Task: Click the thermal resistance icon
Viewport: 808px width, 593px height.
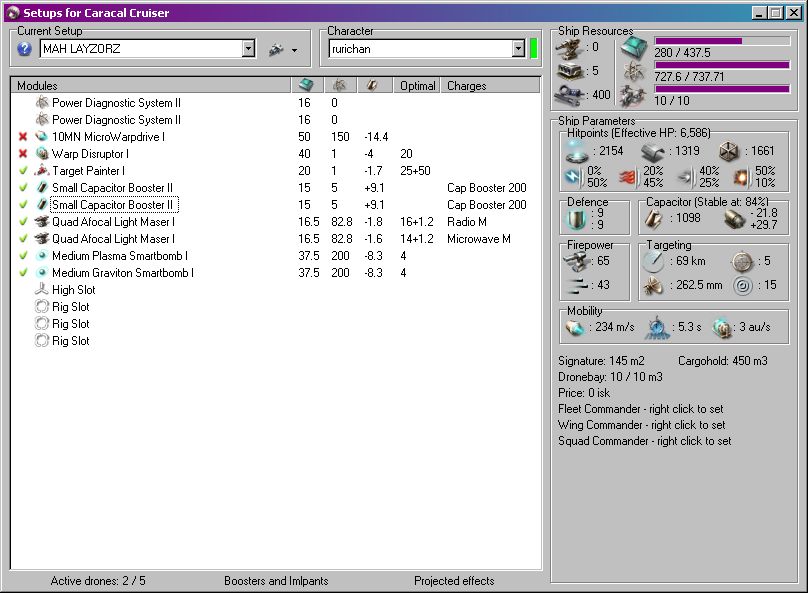Action: point(629,177)
